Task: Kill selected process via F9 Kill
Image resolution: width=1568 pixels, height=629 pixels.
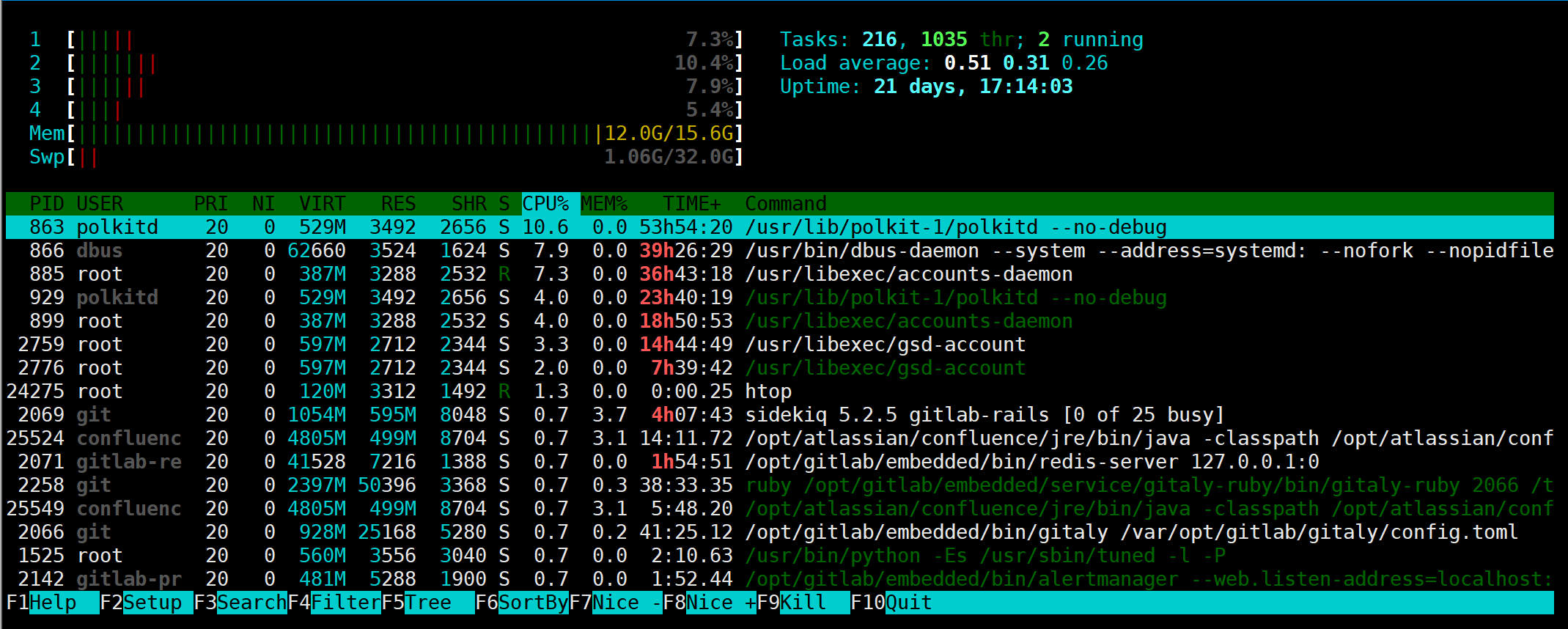Action: [x=803, y=603]
